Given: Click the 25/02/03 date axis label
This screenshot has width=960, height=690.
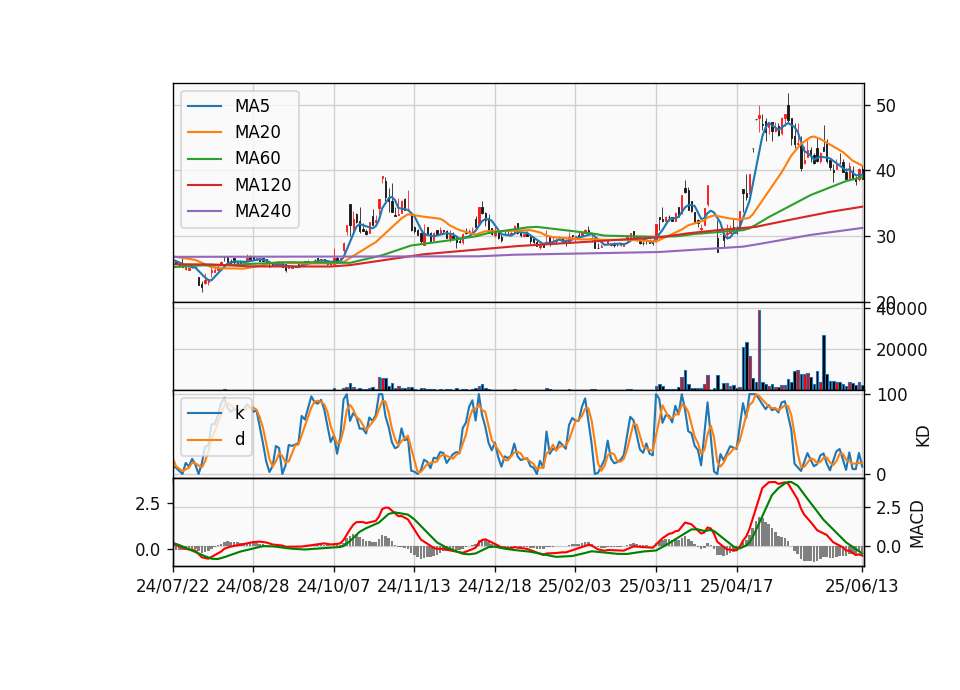Looking at the screenshot, I should point(575,586).
